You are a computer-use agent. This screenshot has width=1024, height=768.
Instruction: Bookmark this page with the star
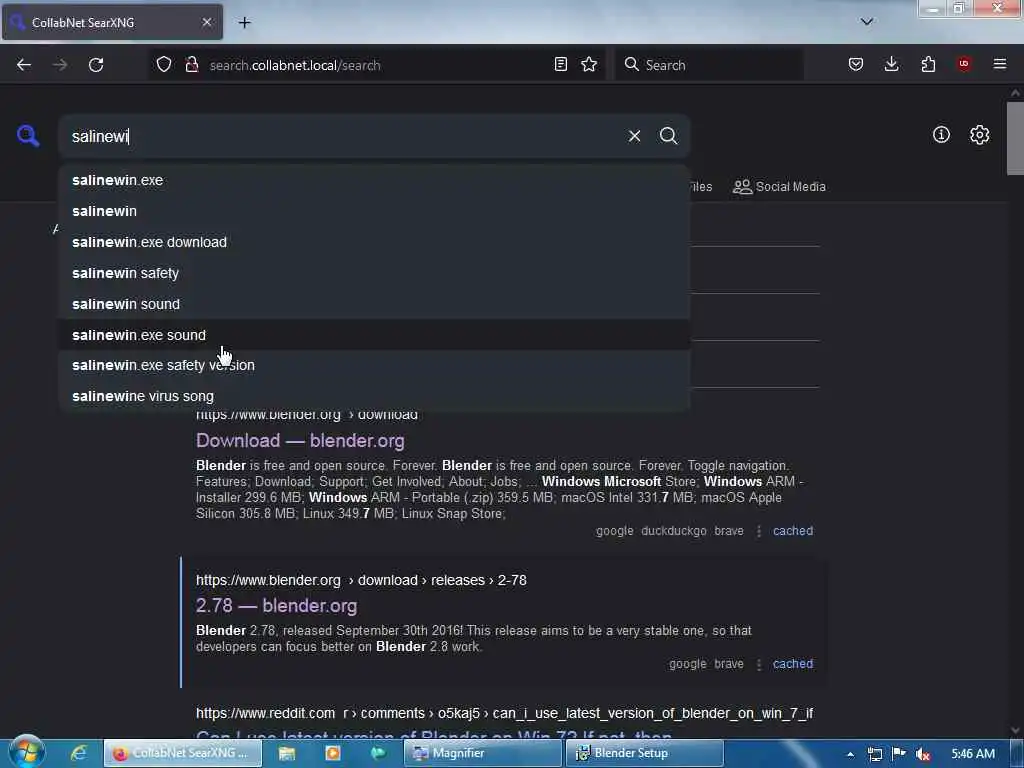[x=589, y=65]
